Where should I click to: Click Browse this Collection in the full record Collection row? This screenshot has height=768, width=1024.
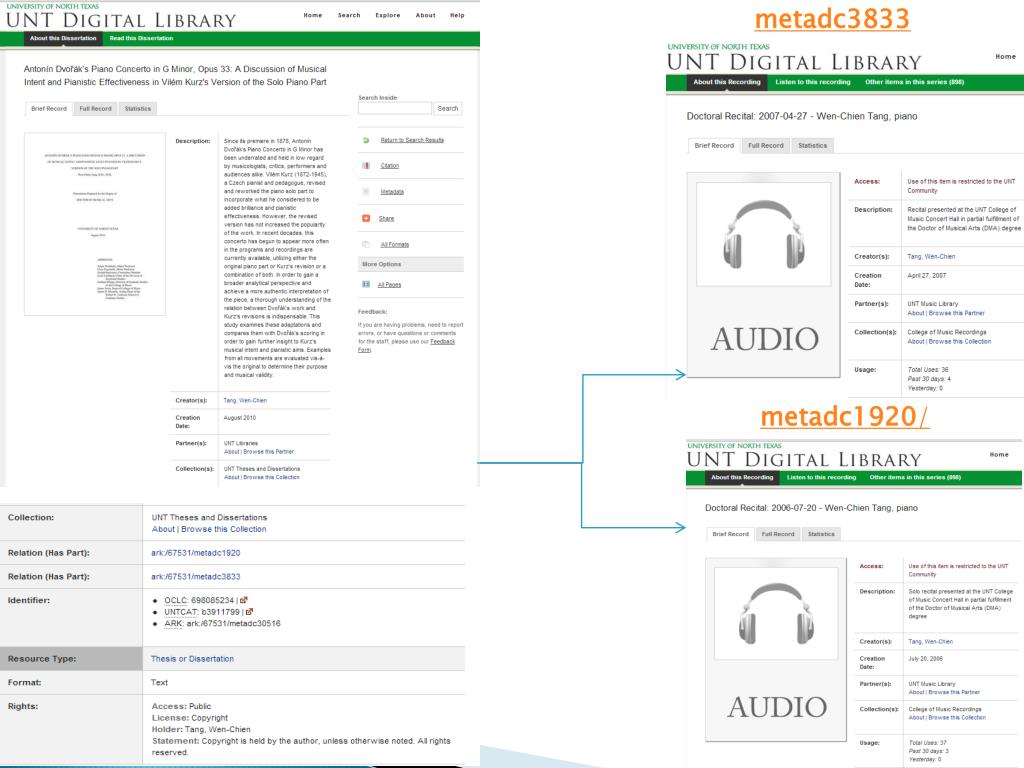click(x=224, y=530)
